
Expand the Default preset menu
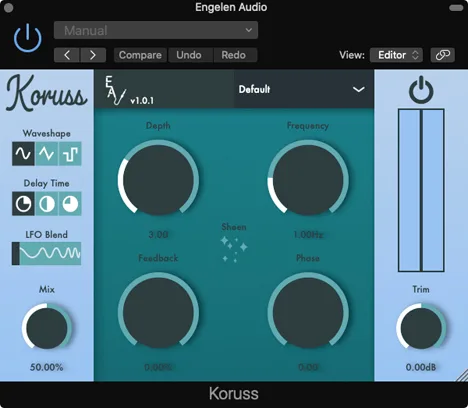tap(303, 89)
